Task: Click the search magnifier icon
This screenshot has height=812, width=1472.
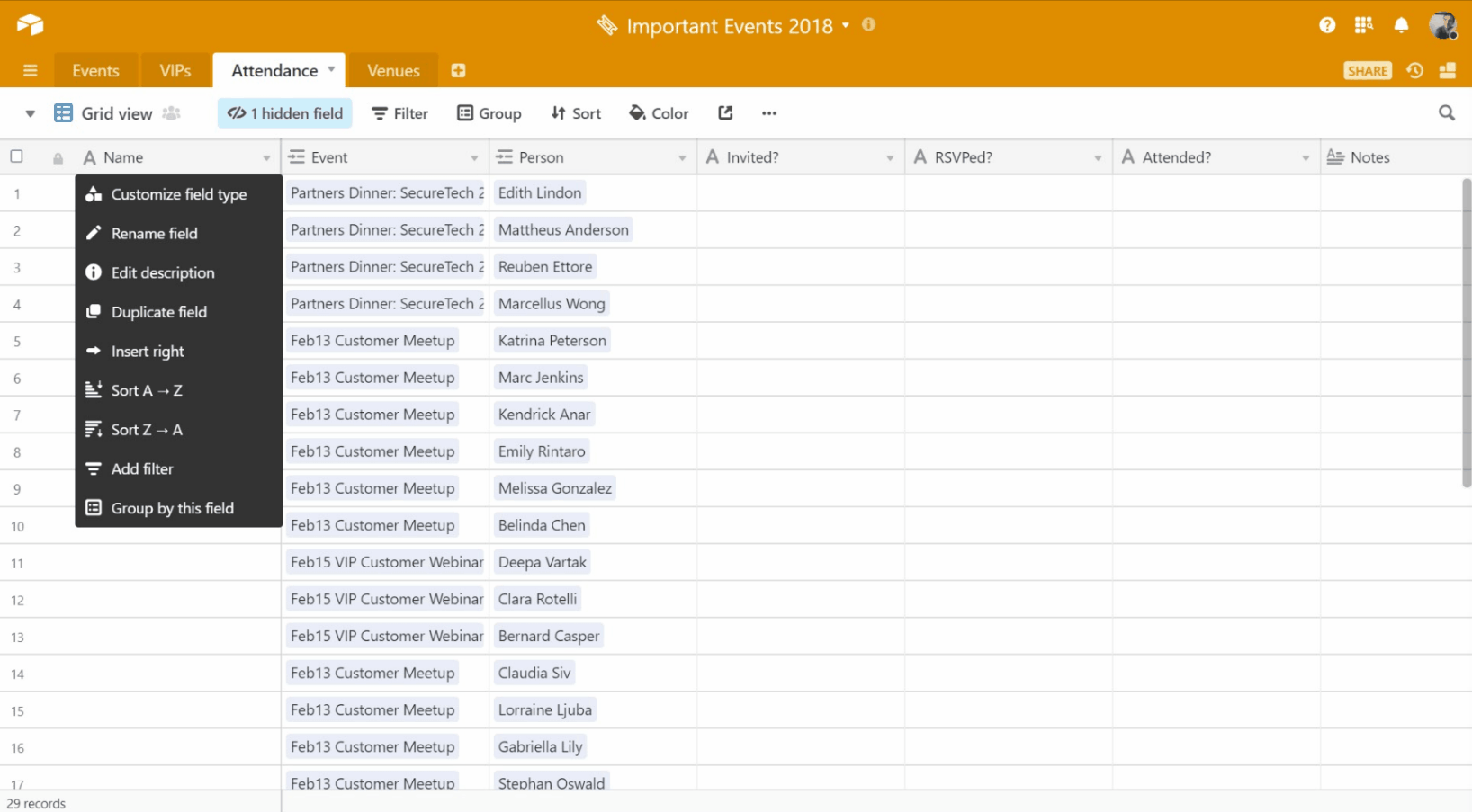Action: pos(1447,112)
